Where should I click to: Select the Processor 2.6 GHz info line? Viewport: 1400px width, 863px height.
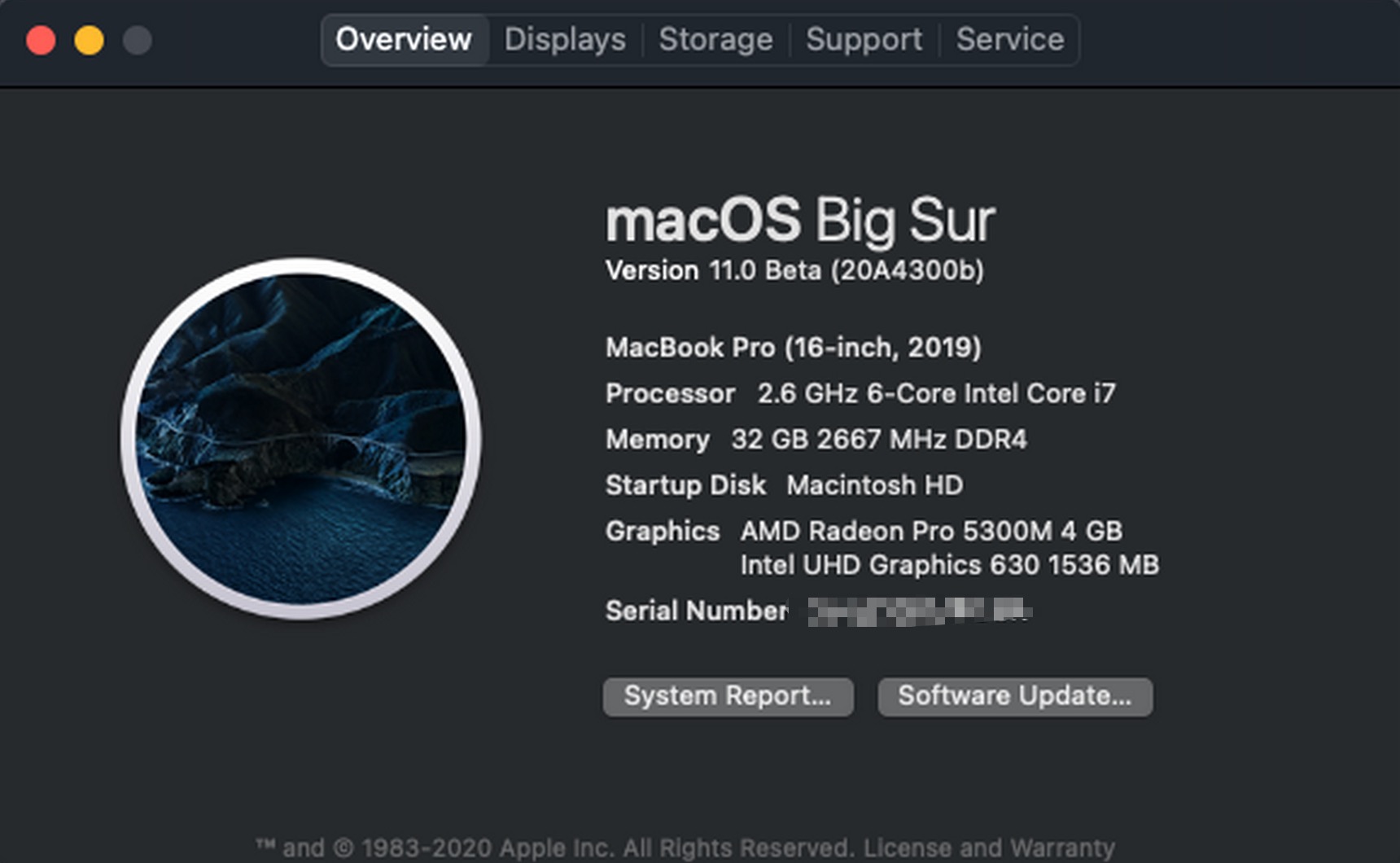pos(860,393)
